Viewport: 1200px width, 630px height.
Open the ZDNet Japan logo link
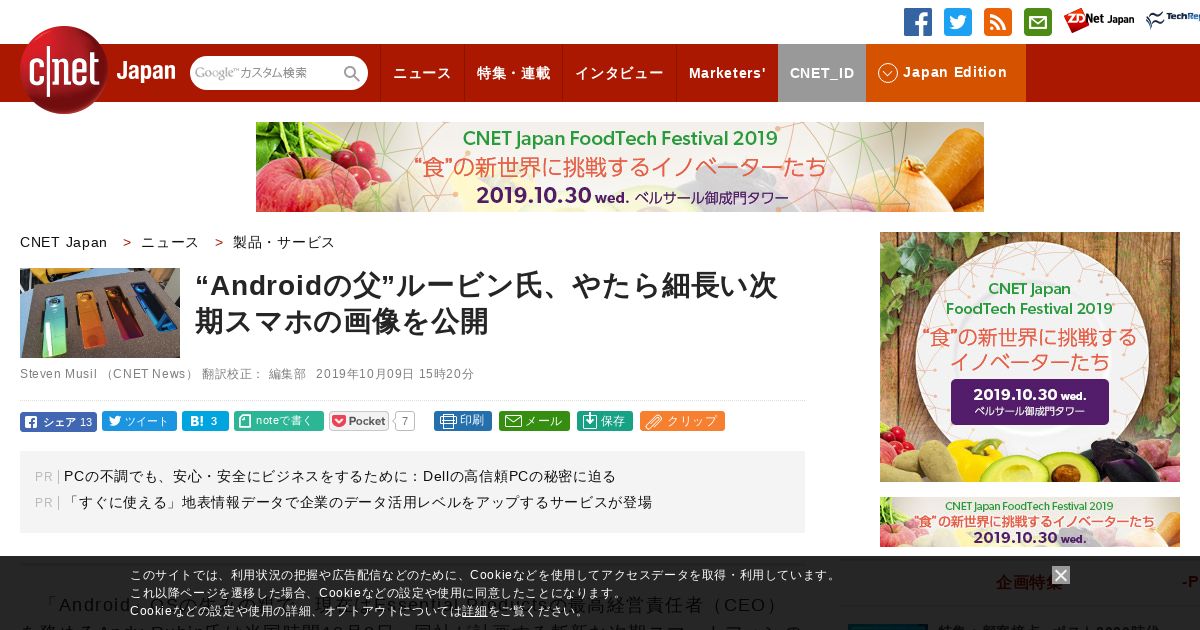pyautogui.click(x=1099, y=20)
